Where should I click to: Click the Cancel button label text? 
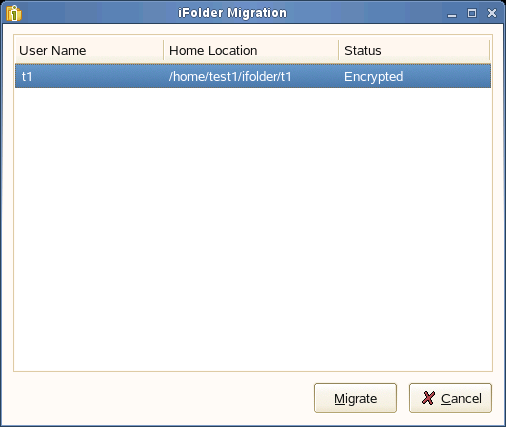(x=461, y=398)
